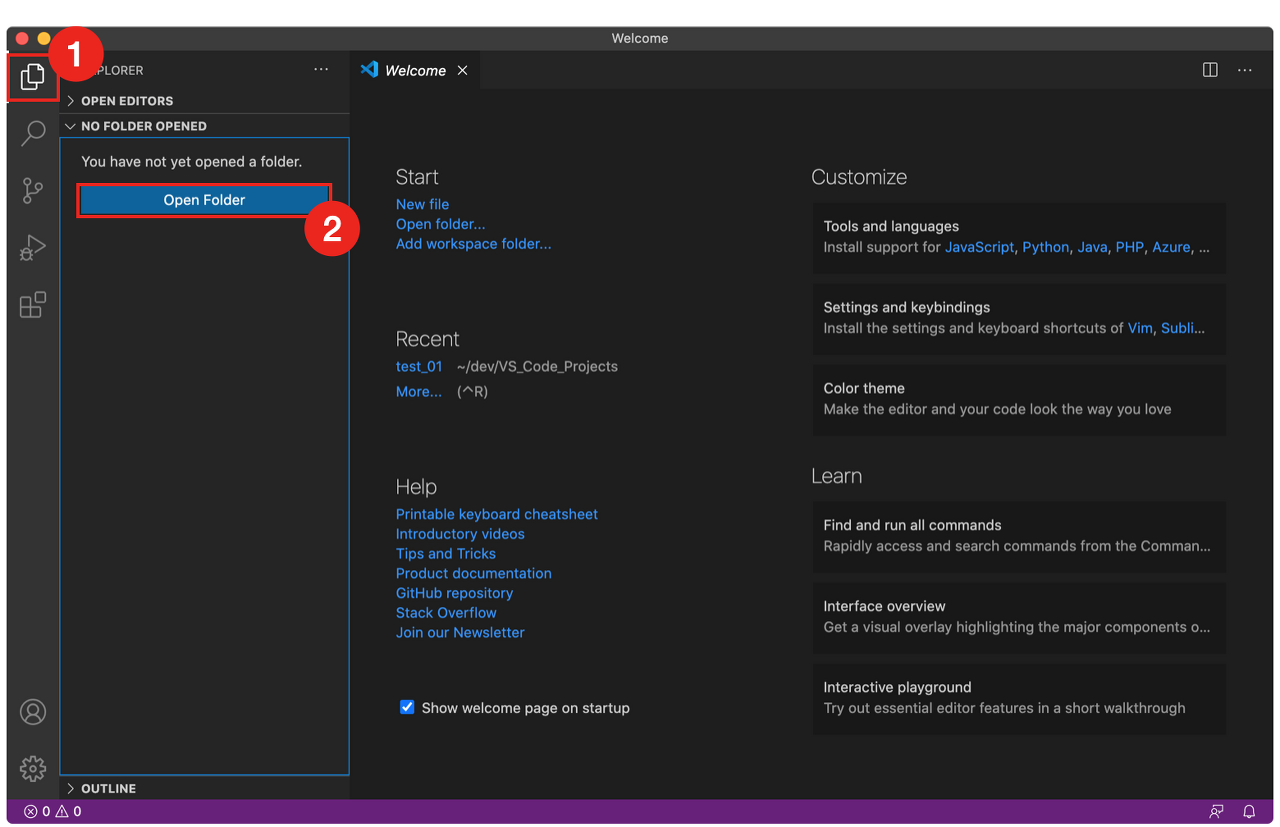Close the Welcome tab

(x=462, y=70)
